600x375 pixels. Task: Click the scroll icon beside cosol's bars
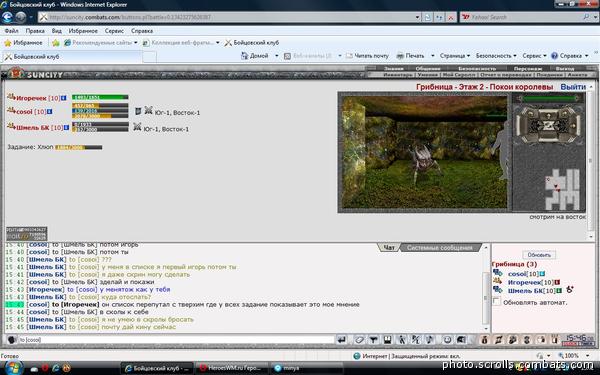[138, 111]
